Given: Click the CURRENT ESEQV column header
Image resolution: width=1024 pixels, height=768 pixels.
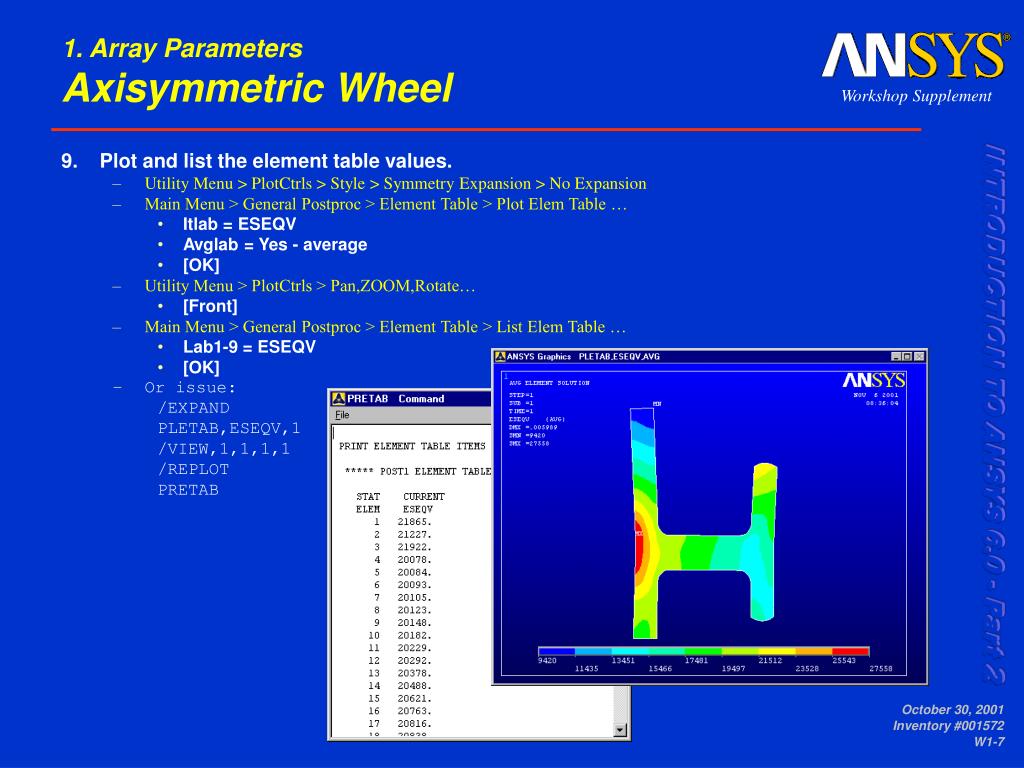Looking at the screenshot, I should point(423,503).
